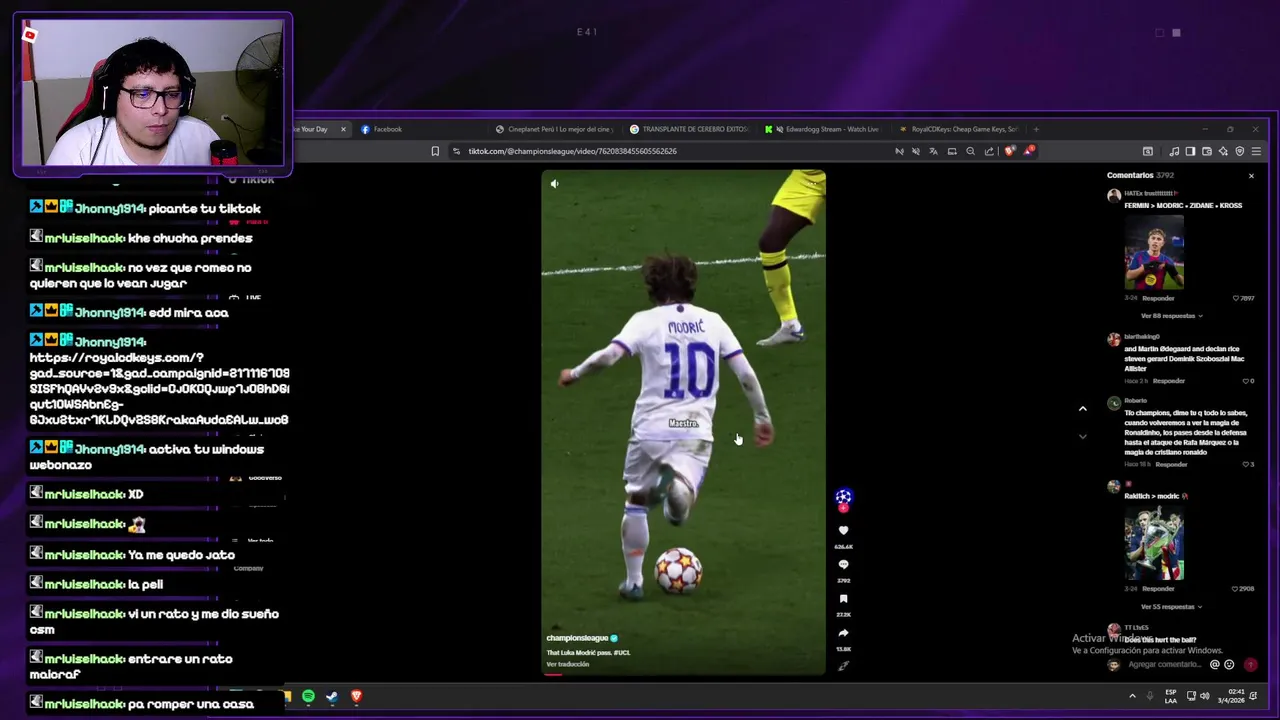The height and width of the screenshot is (720, 1280).
Task: Like the Martin Ødegaard comment
Action: [x=1247, y=381]
